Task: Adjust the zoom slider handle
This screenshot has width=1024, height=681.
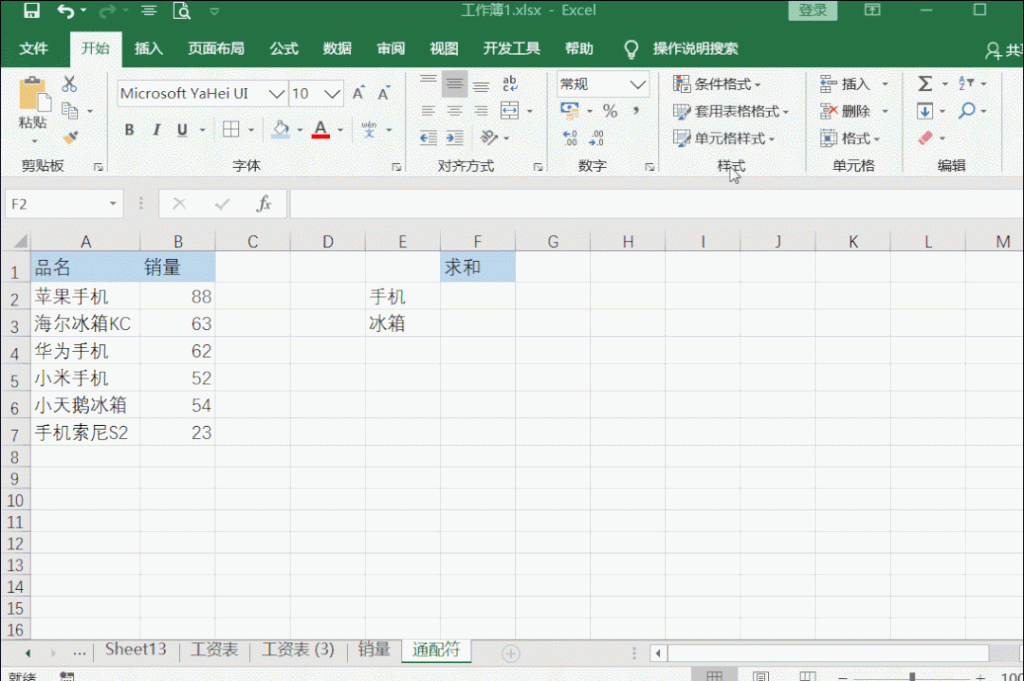Action: [912, 677]
